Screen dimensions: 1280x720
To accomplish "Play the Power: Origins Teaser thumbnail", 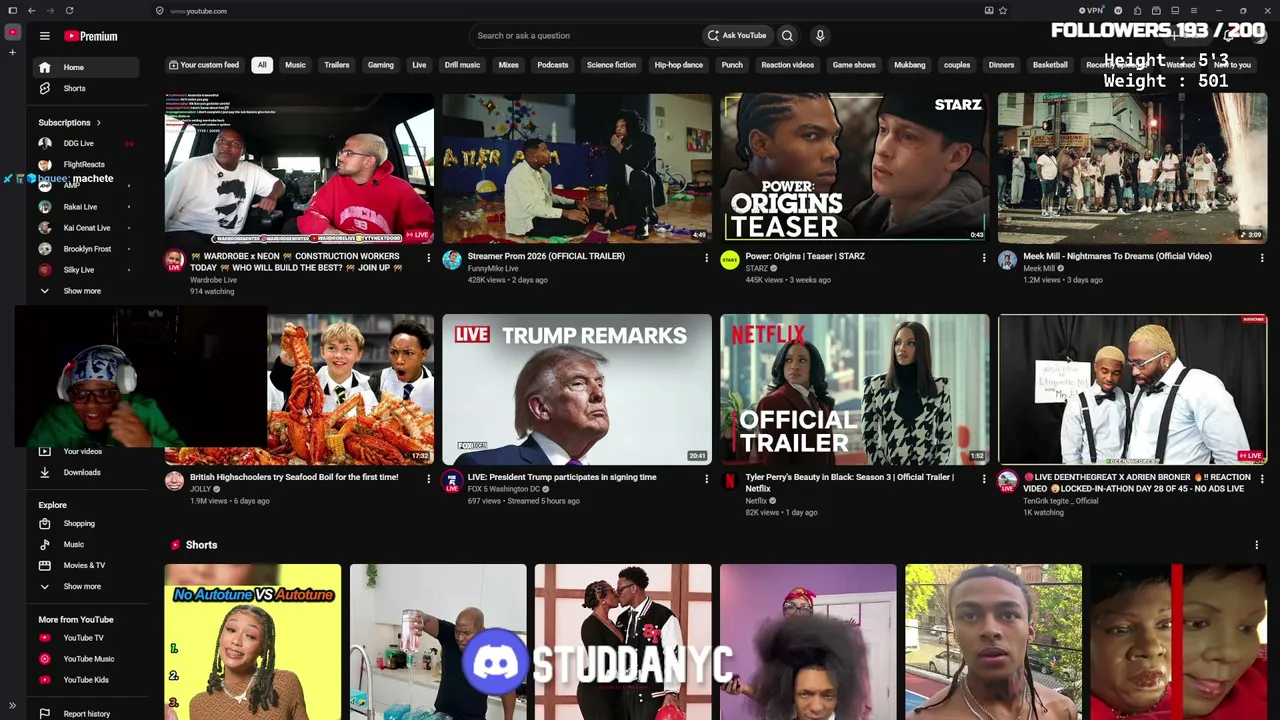I will click(x=855, y=168).
